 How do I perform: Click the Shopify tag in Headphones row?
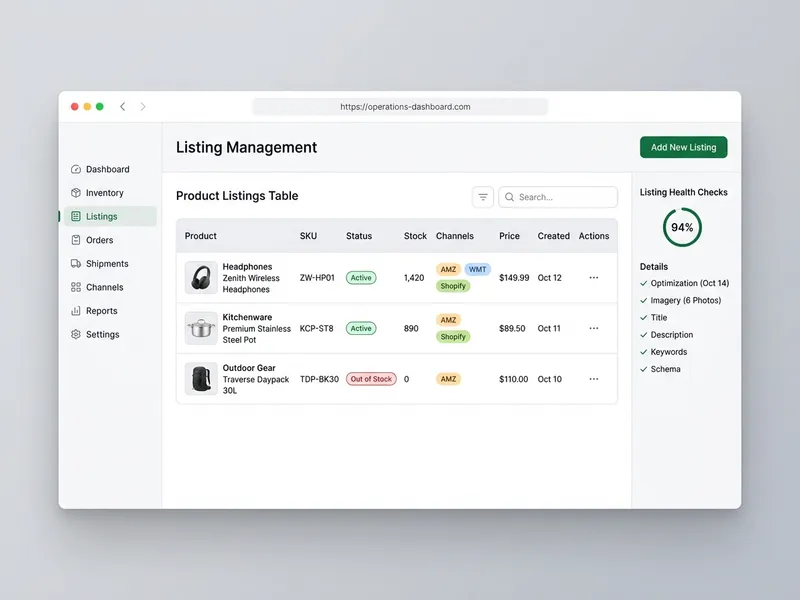tap(453, 286)
